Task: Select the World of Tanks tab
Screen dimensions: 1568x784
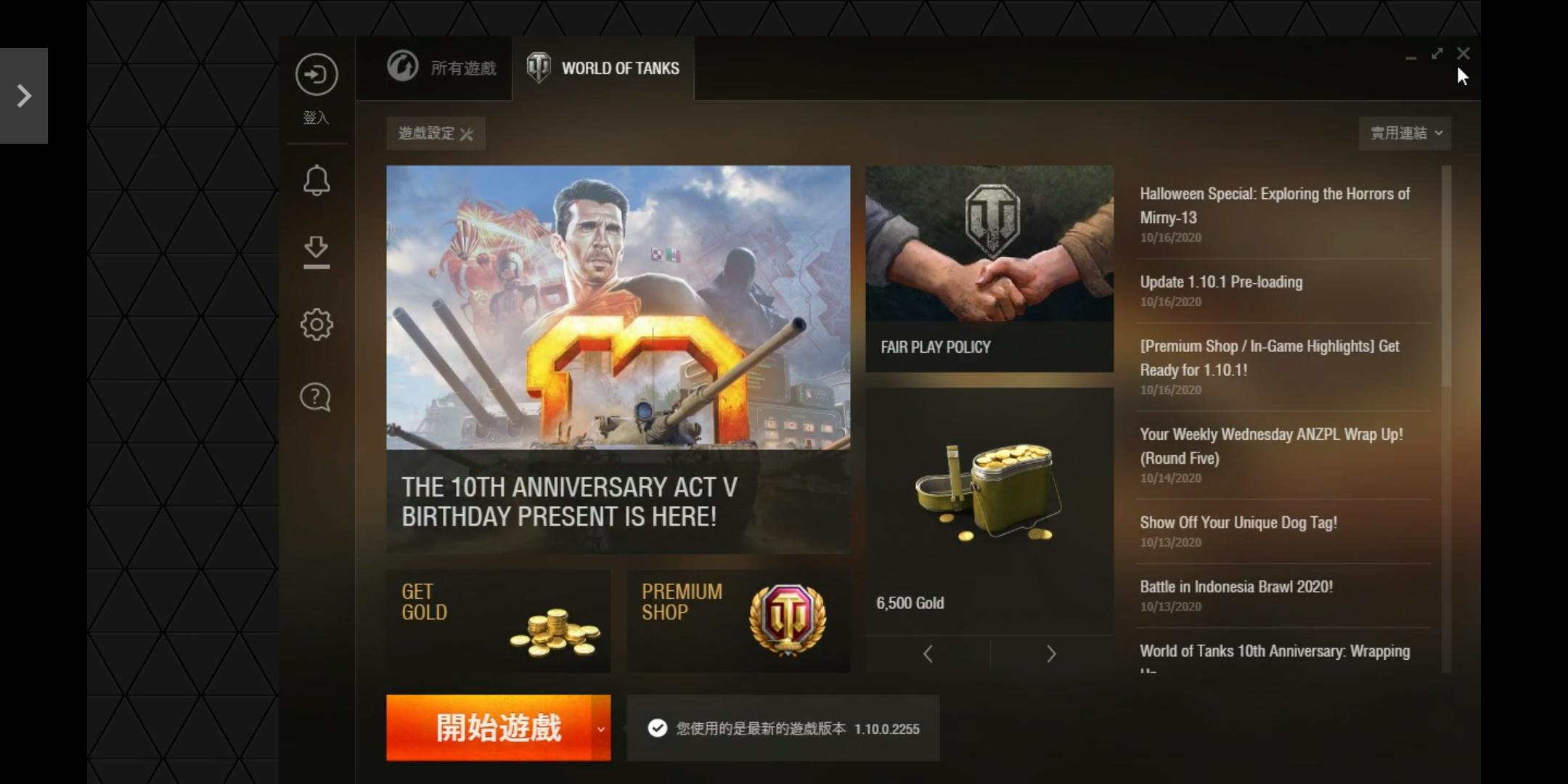Action: [603, 68]
